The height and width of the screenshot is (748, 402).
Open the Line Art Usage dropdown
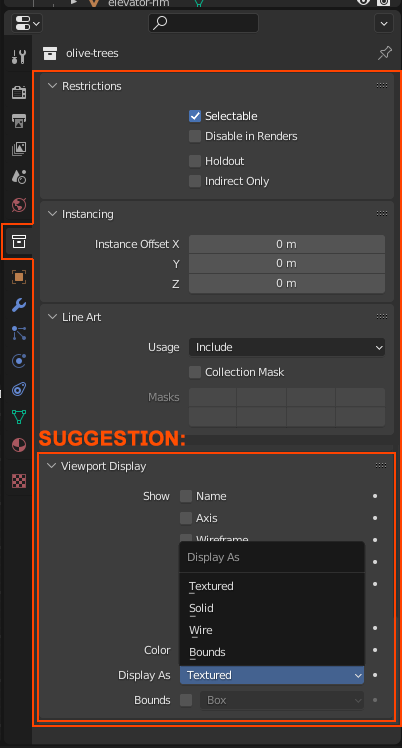coord(287,347)
